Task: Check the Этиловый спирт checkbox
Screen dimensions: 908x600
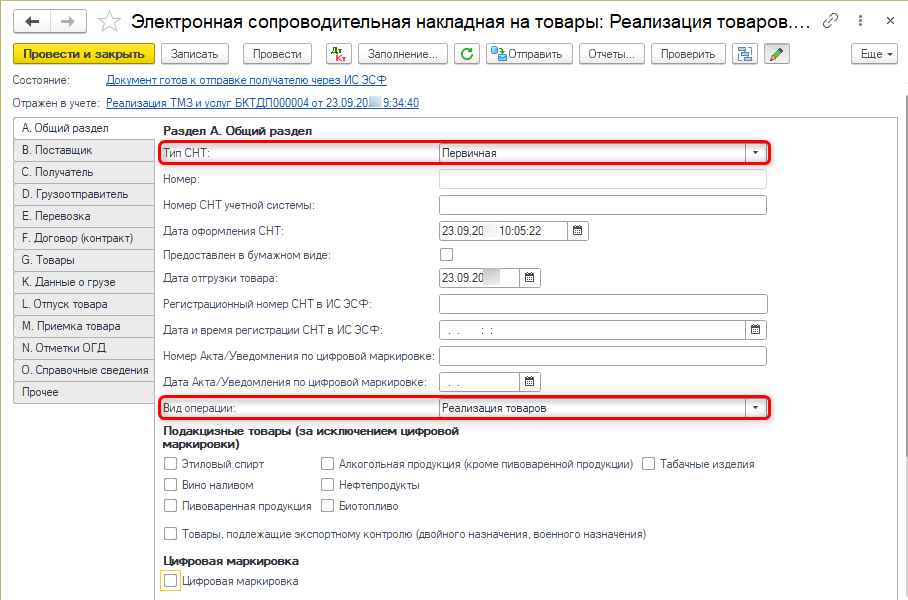Action: pos(171,464)
